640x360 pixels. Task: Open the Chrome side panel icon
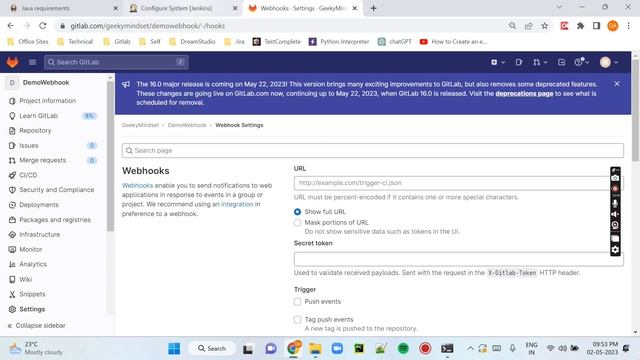click(596, 26)
